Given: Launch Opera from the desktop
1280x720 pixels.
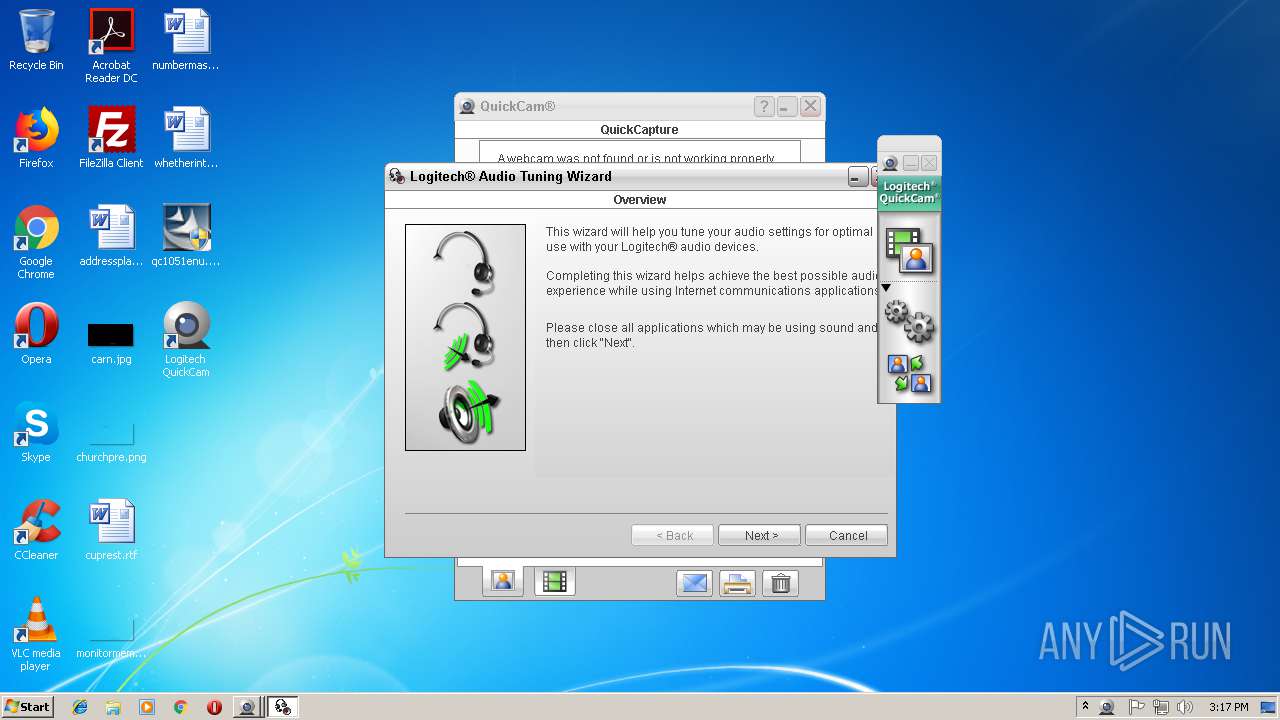Looking at the screenshot, I should pos(36,334).
